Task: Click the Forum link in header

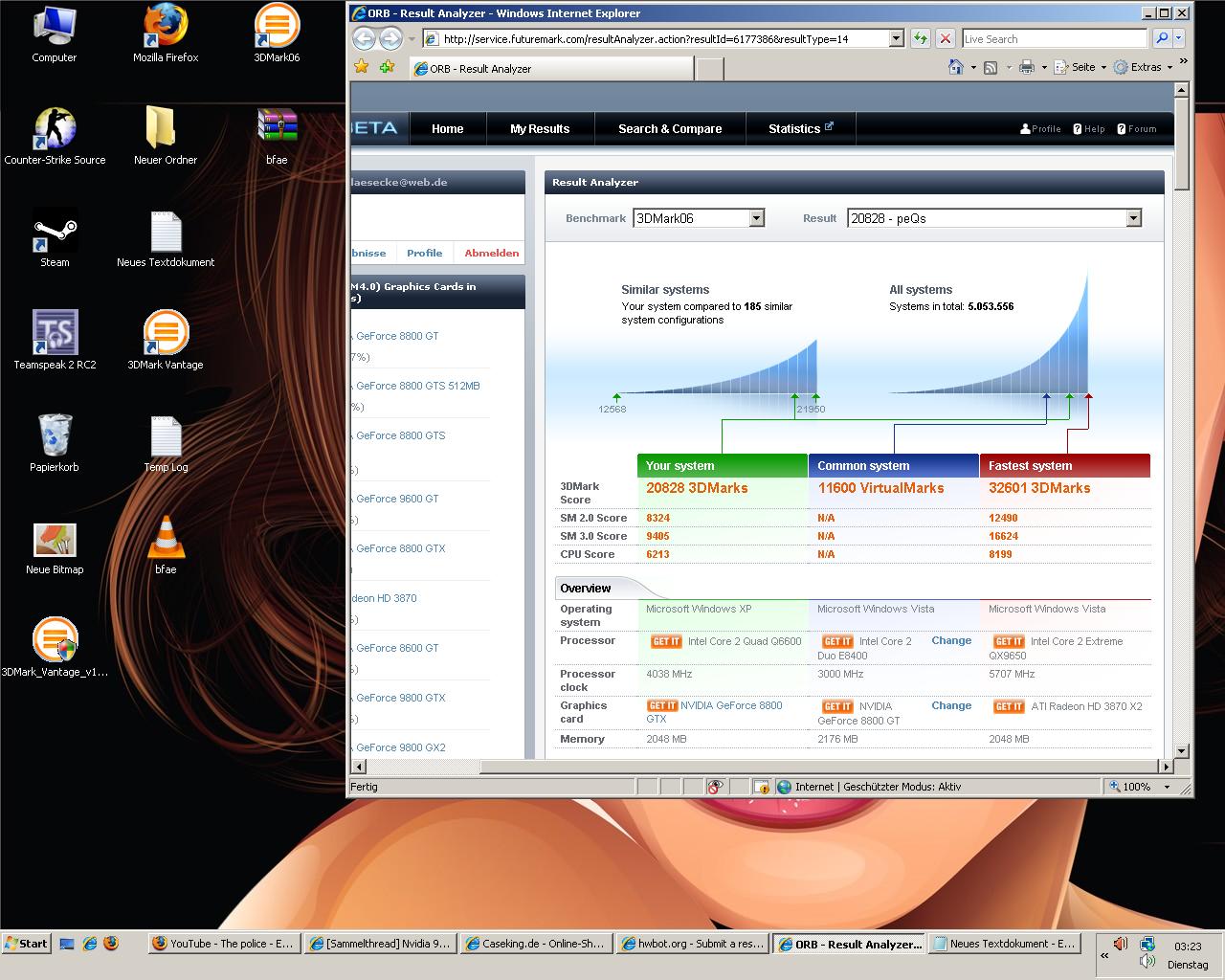Action: coord(1137,128)
